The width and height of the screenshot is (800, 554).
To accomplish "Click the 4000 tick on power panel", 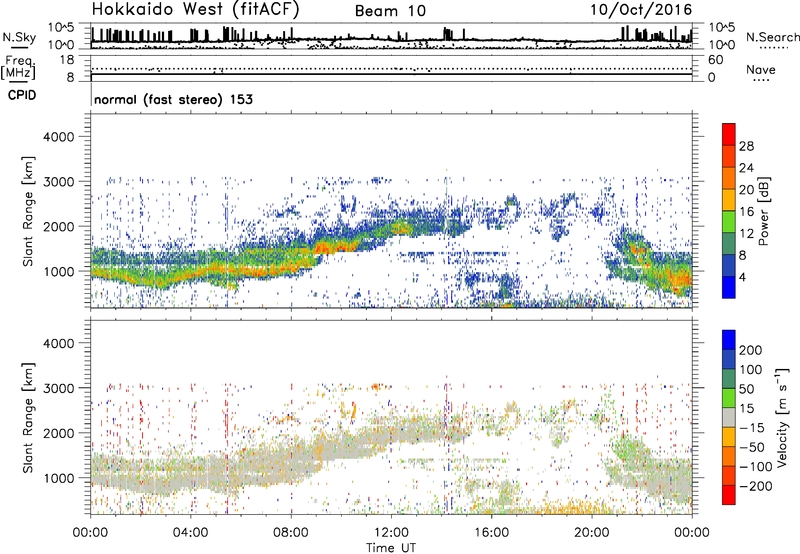I will 58,137.
